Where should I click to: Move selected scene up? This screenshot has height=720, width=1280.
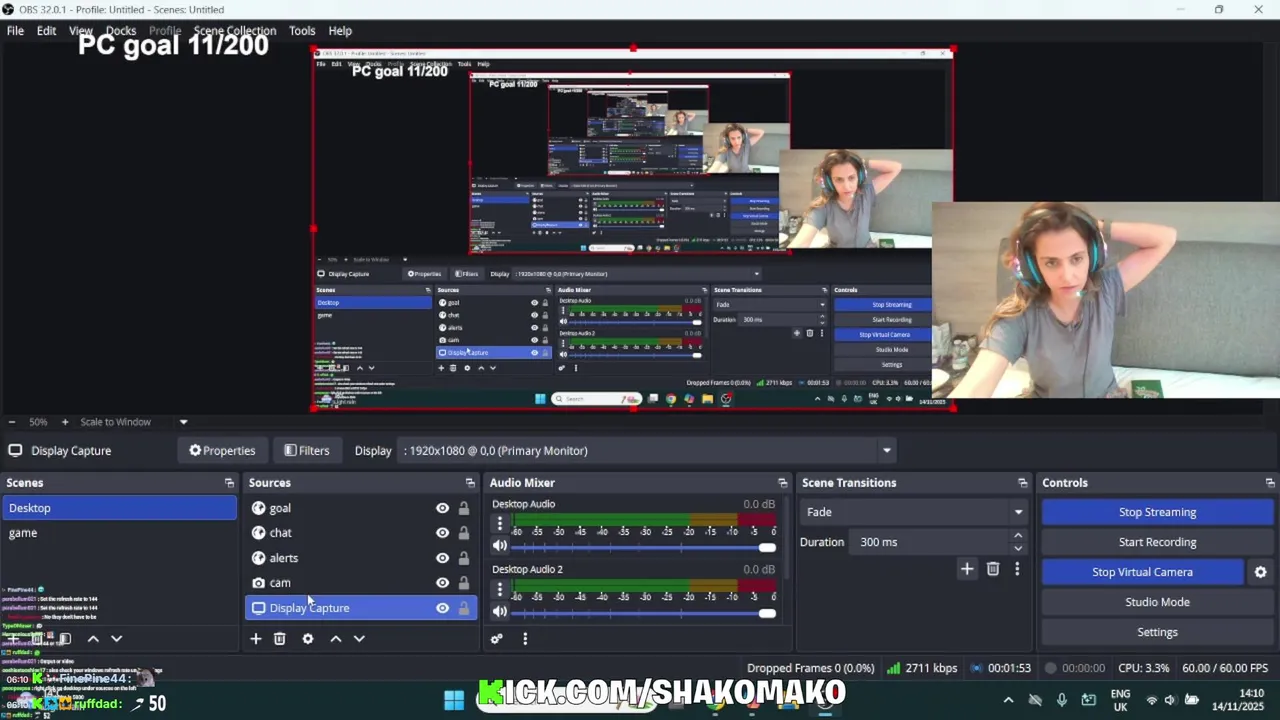point(93,639)
